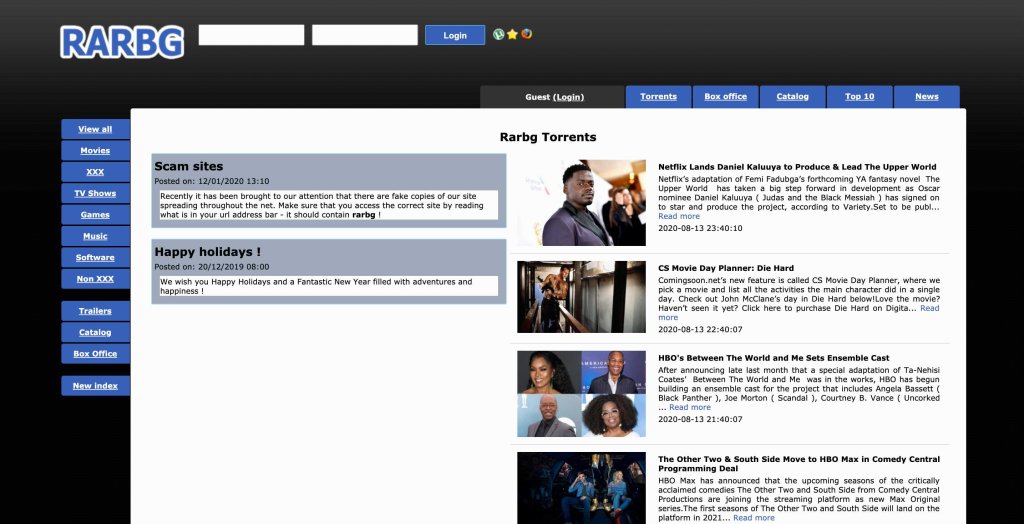The width and height of the screenshot is (1024, 524).
Task: Open the Torrents tab
Action: point(658,97)
